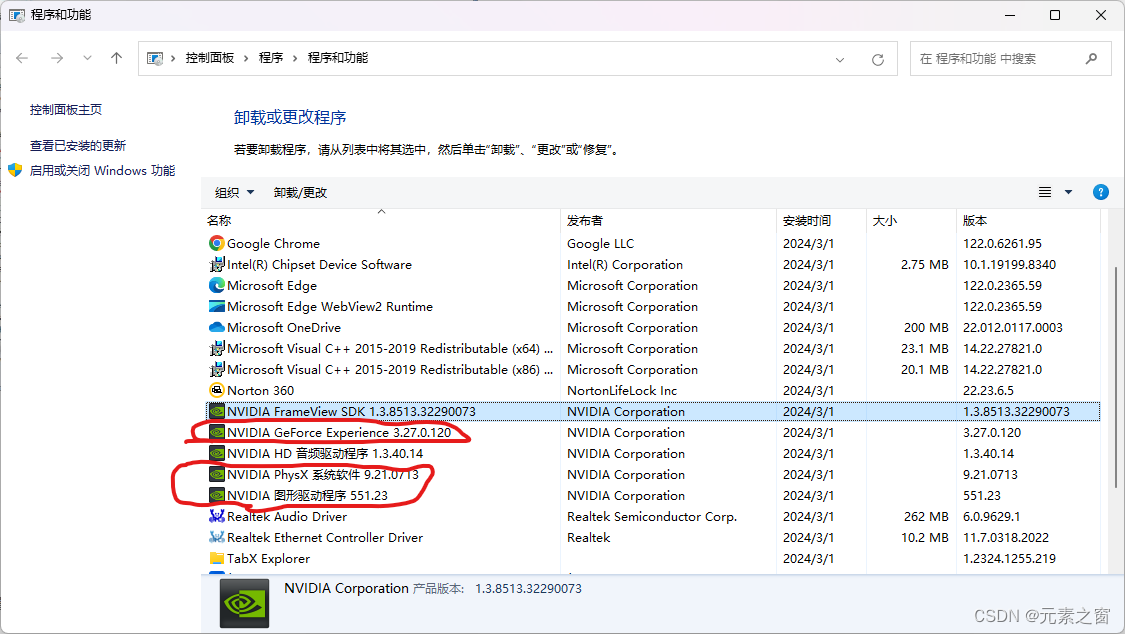Refresh the program list
The height and width of the screenshot is (634, 1125).
point(877,60)
